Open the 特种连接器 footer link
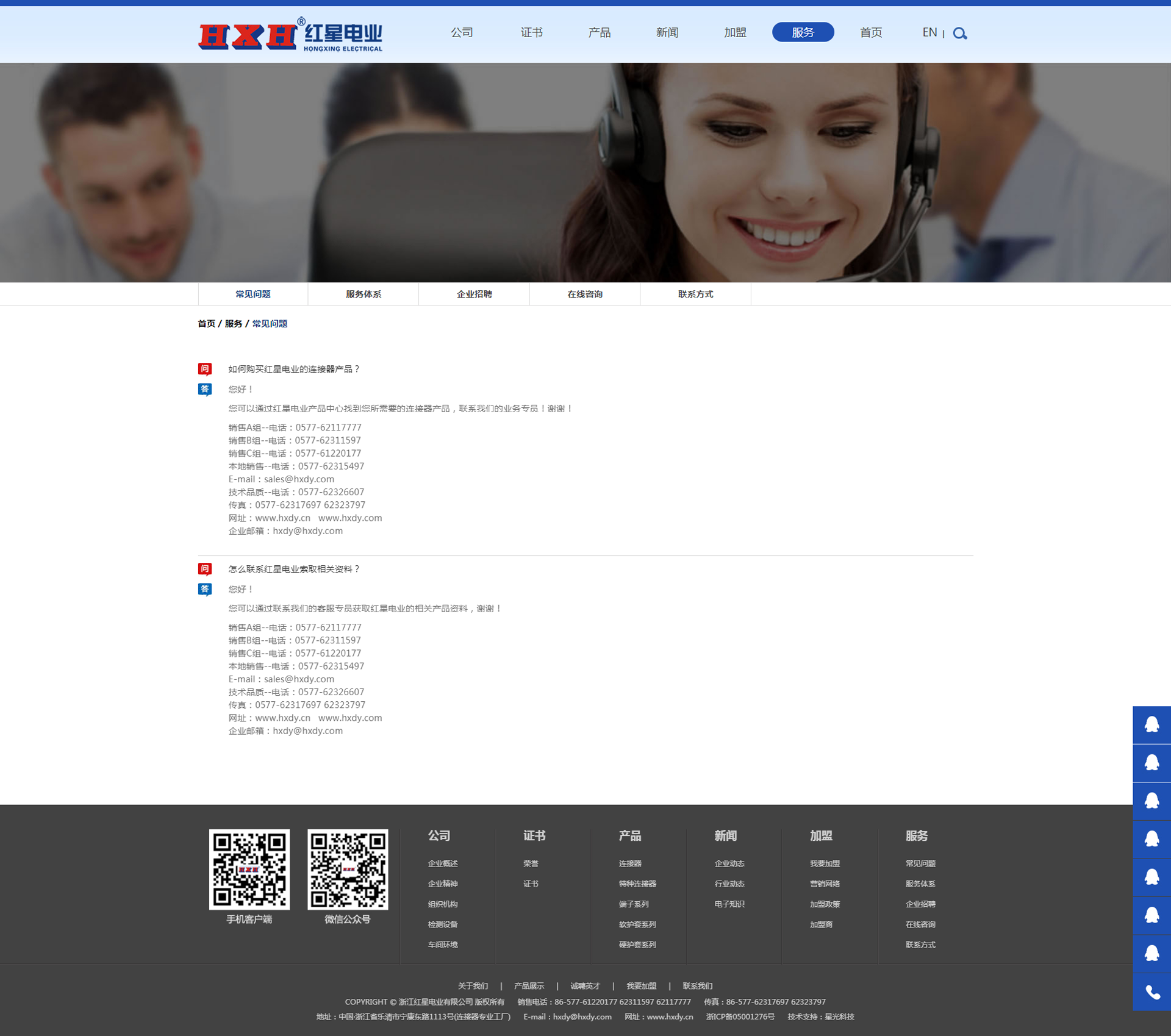1171x1036 pixels. (637, 884)
